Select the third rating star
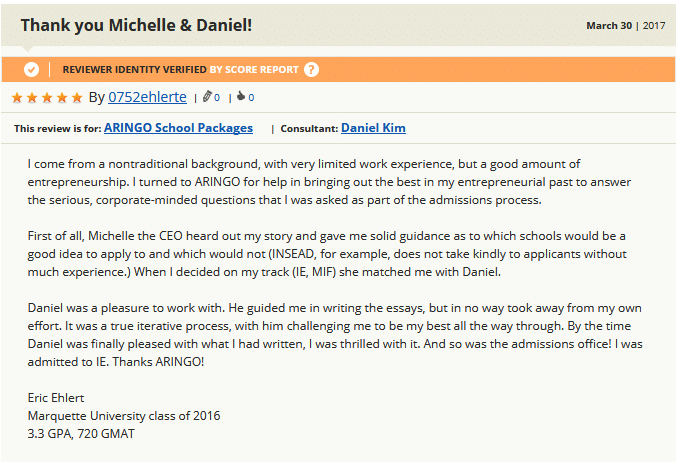 pos(47,97)
